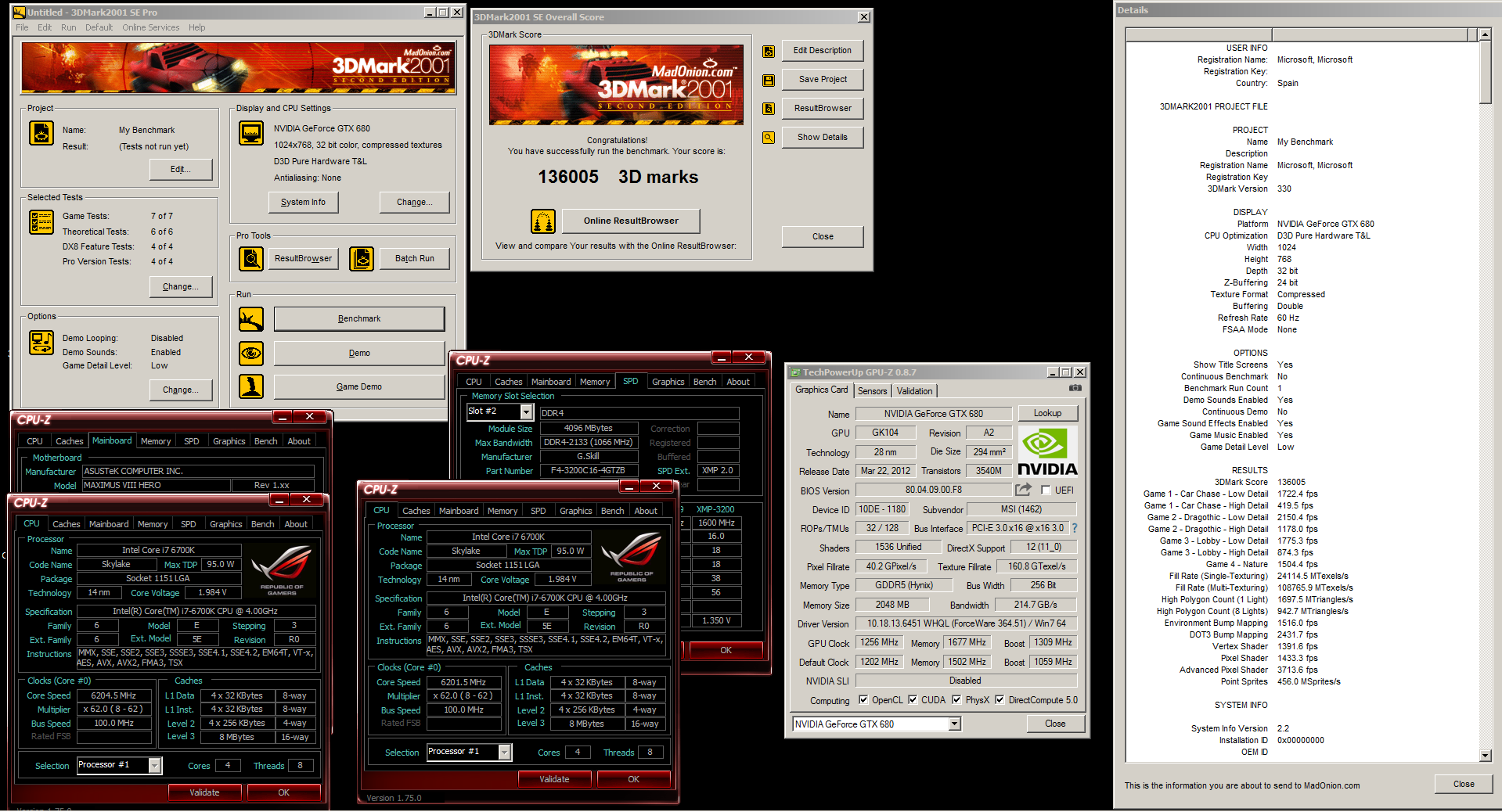Open Processor #1 selection dropdown in center CPU-Z
The image size is (1502, 812).
pos(505,753)
